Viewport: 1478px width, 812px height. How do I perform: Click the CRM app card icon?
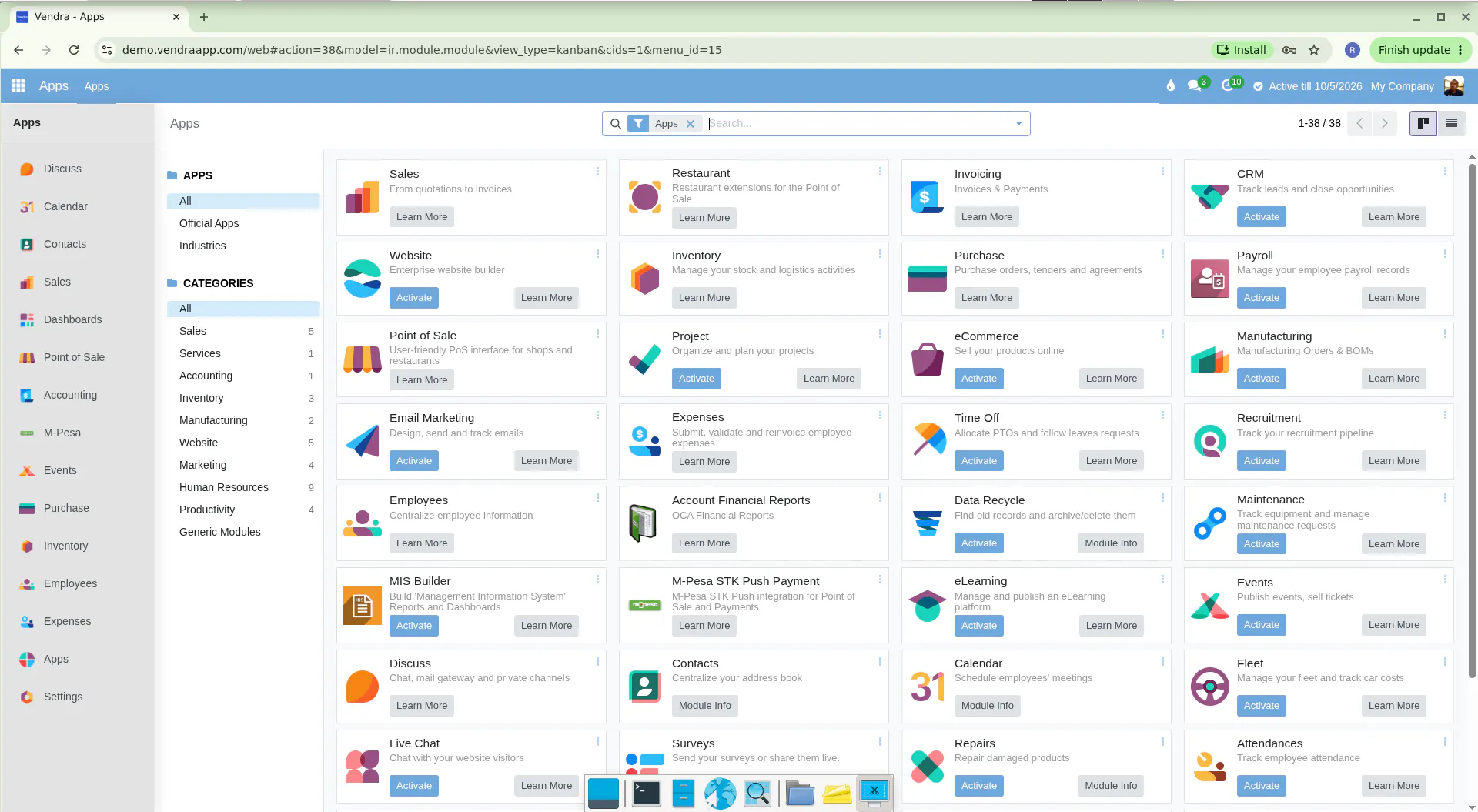[1210, 197]
